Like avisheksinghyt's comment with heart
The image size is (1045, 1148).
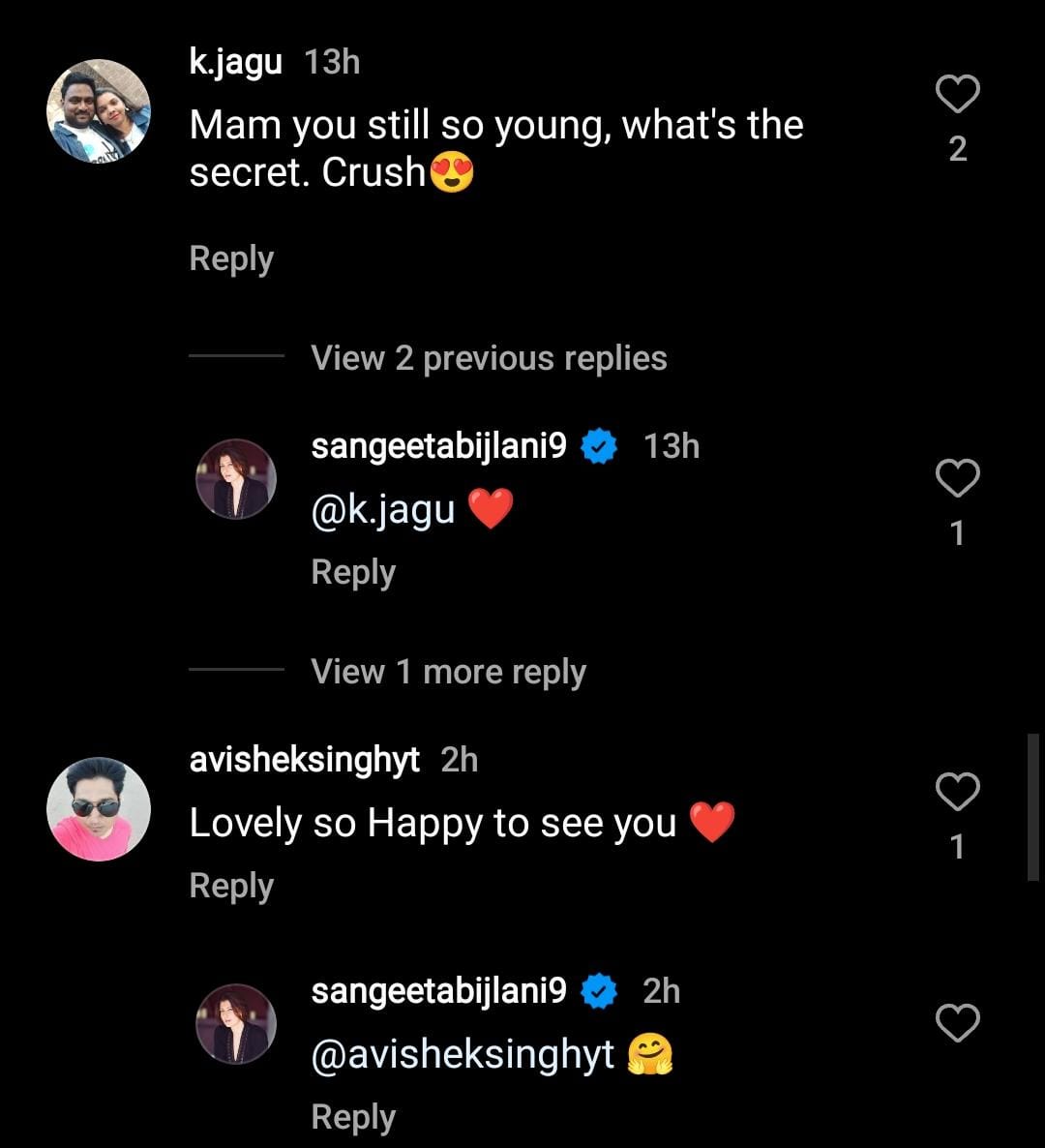point(958,792)
